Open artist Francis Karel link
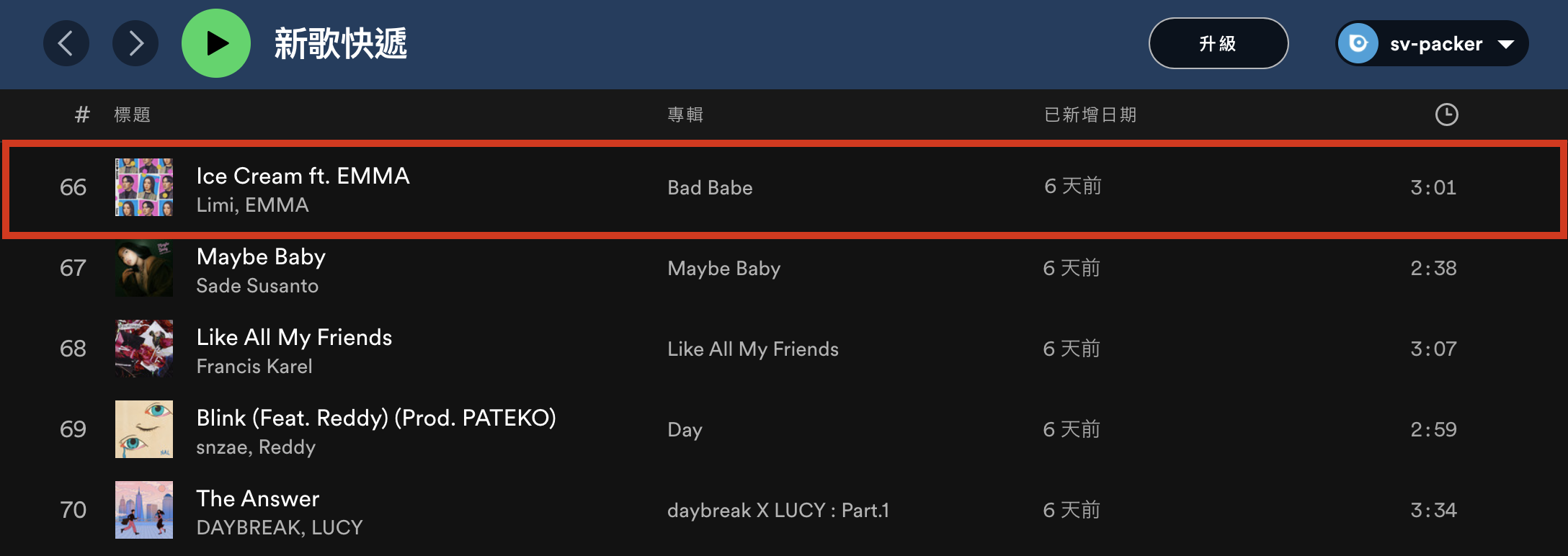Image resolution: width=1568 pixels, height=556 pixels. coord(254,367)
